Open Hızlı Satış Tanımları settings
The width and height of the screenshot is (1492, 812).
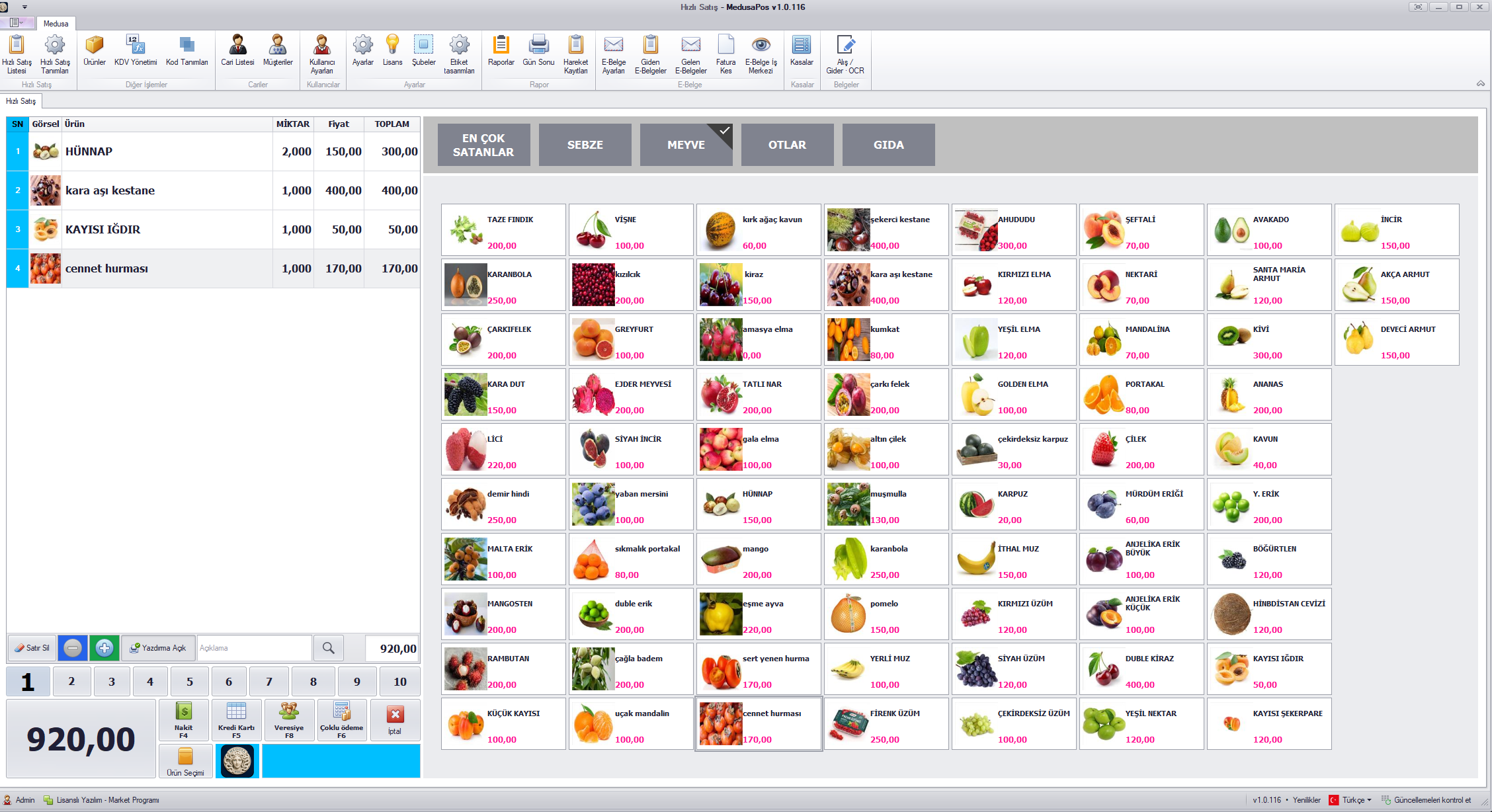[55, 54]
